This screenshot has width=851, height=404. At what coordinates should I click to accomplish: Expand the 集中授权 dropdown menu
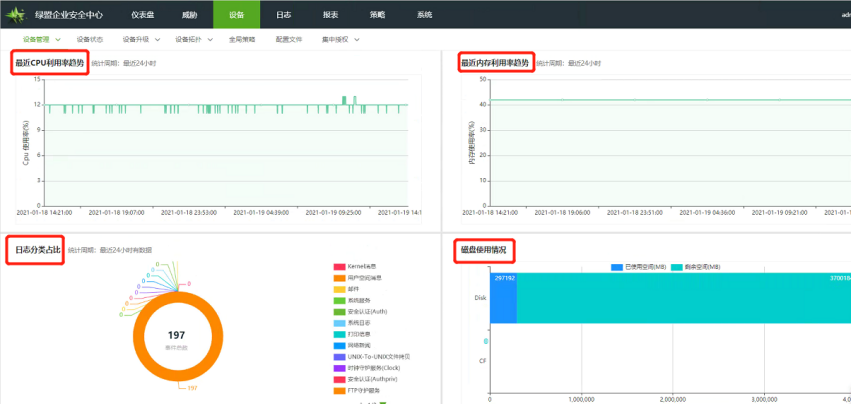click(341, 39)
